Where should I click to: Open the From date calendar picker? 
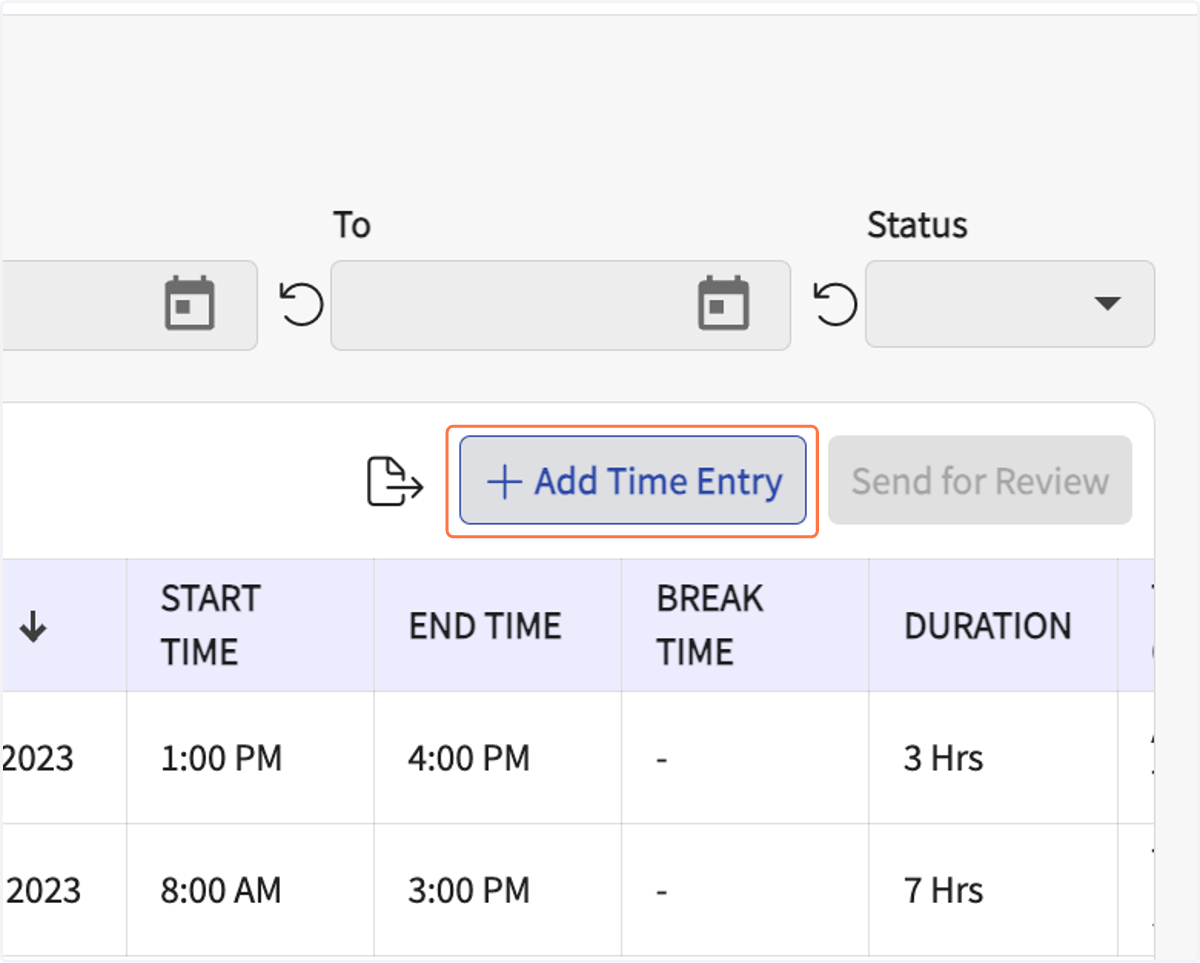[189, 303]
